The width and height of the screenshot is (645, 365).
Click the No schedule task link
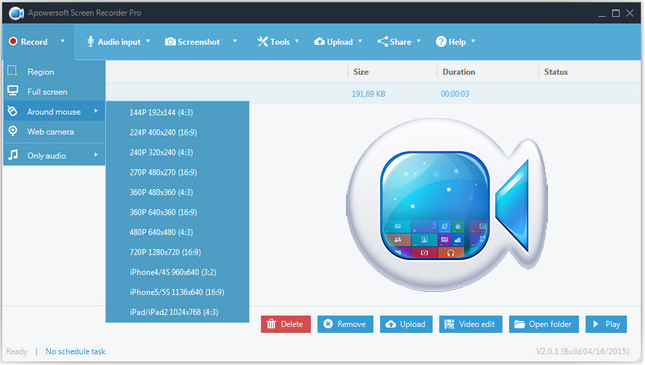coord(75,351)
